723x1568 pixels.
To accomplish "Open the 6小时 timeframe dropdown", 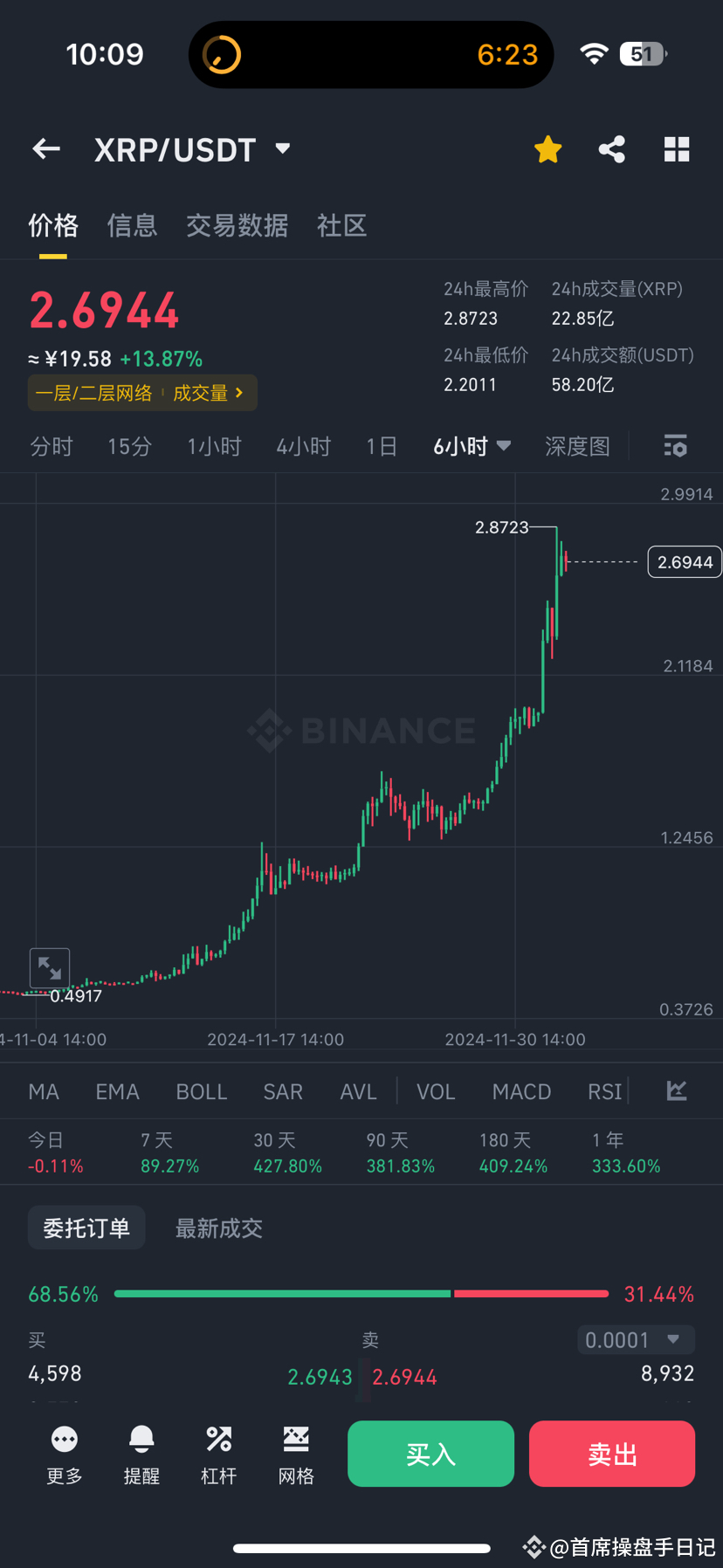I will pos(472,446).
